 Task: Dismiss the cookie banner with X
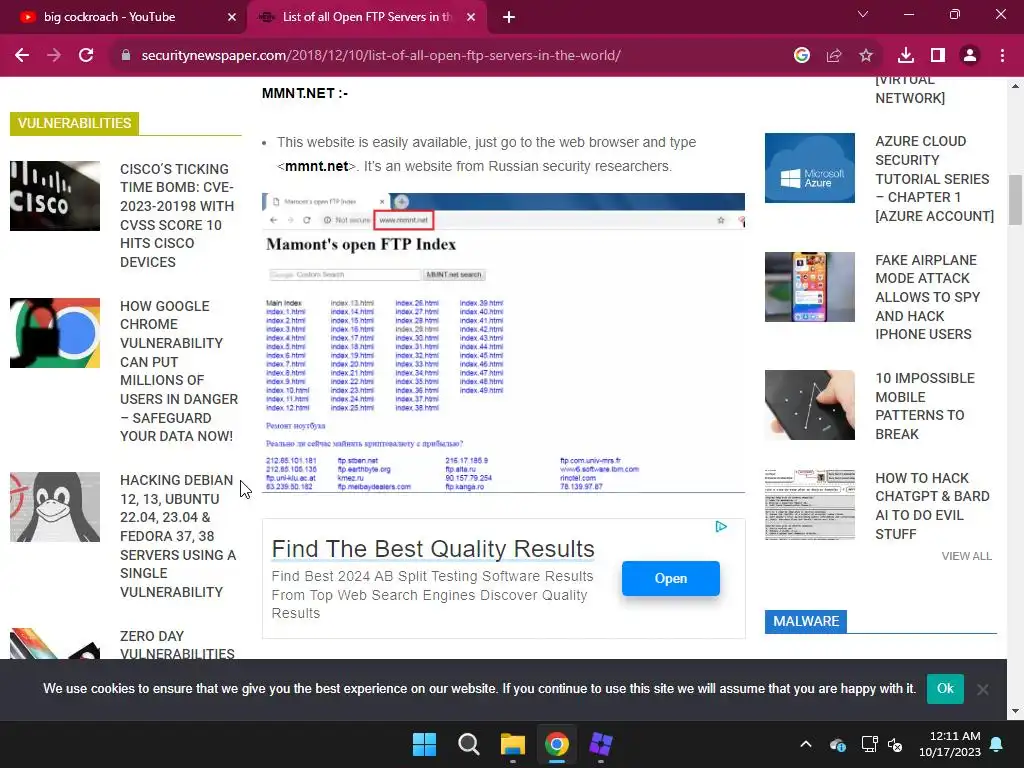pos(983,689)
